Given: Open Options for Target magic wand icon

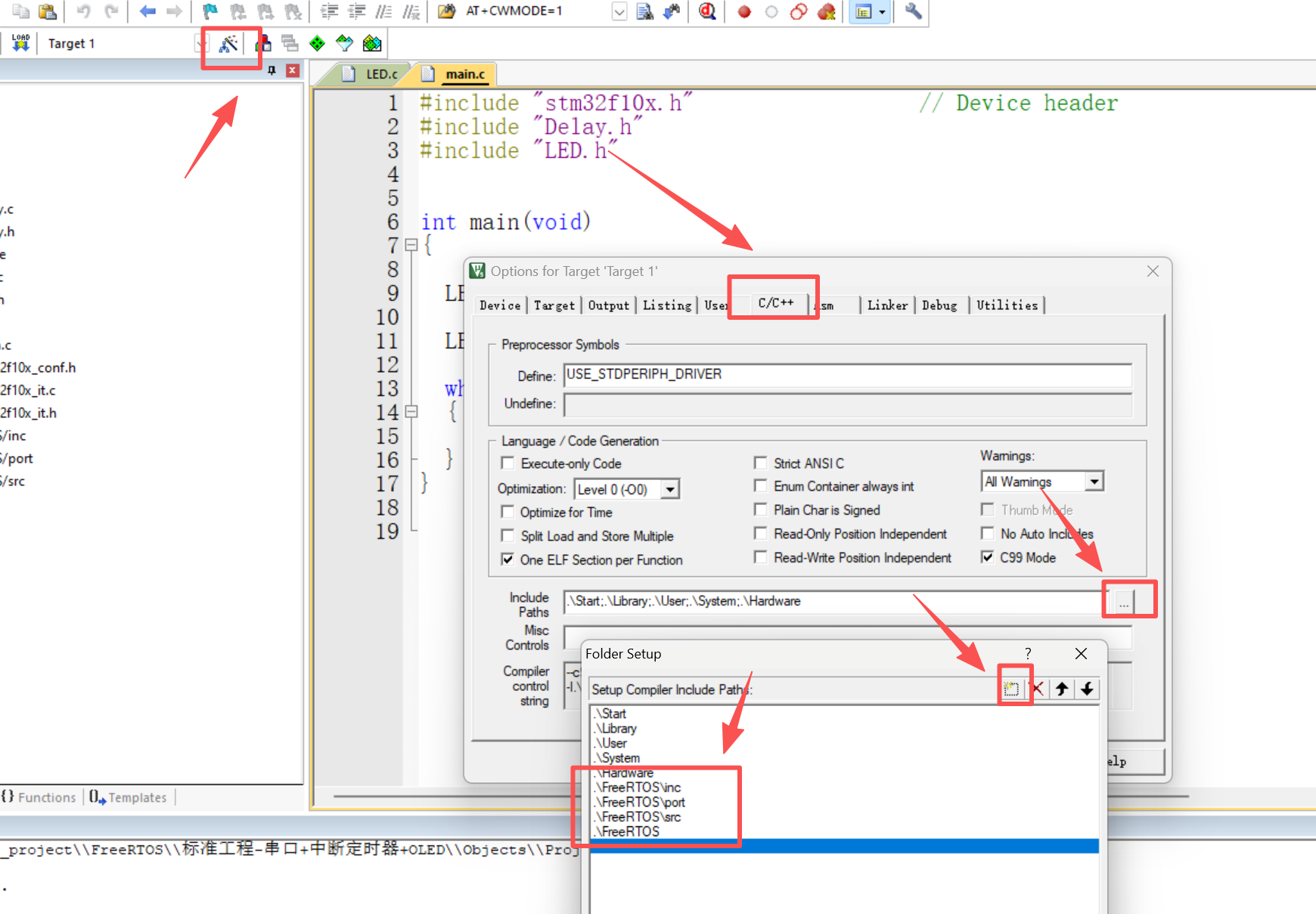Looking at the screenshot, I should (228, 44).
